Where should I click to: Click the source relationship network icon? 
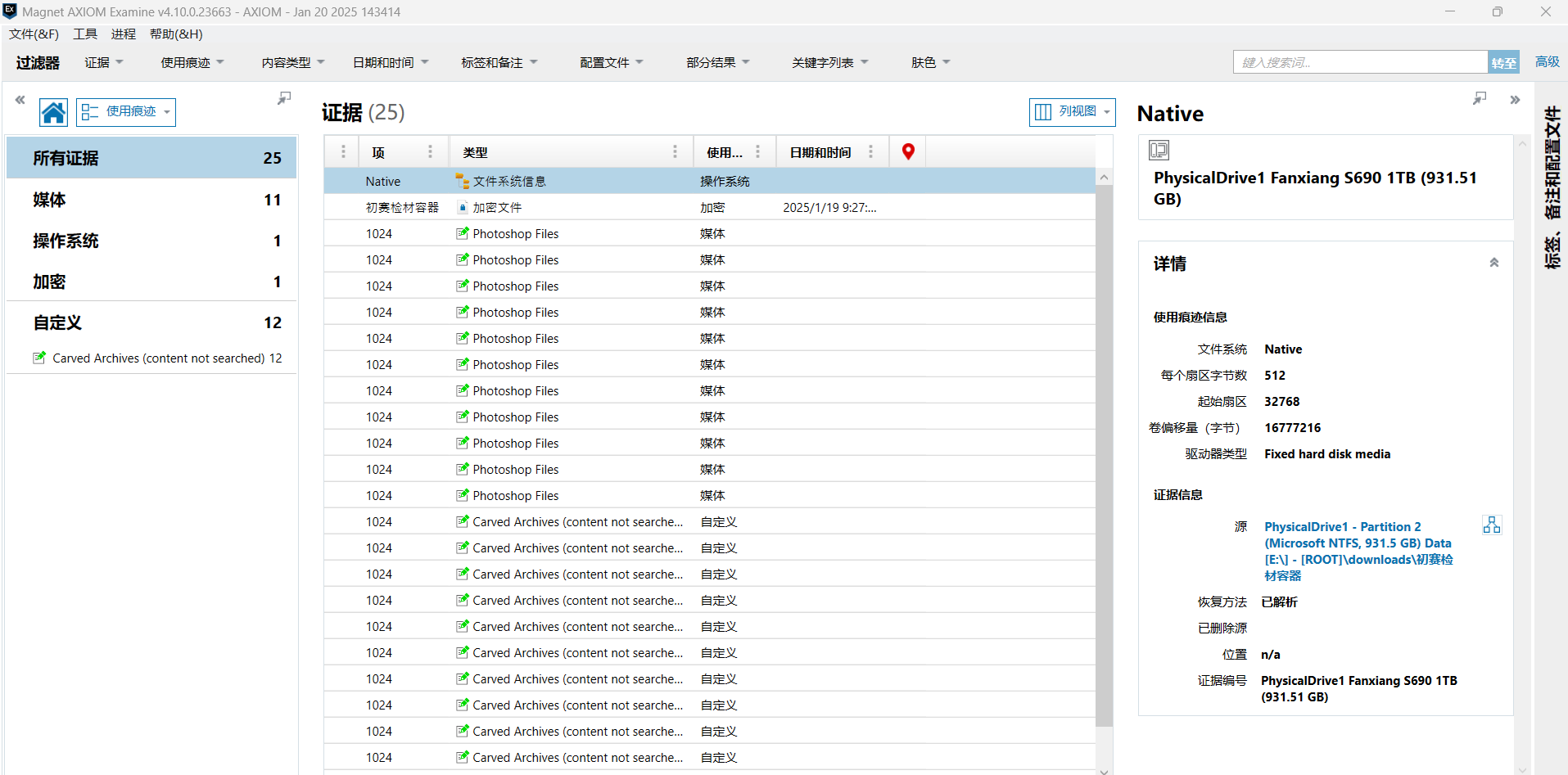[x=1492, y=525]
